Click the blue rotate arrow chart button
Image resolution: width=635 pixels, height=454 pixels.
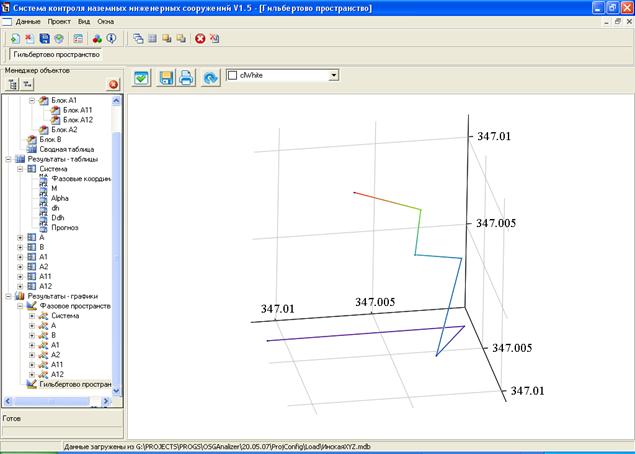click(x=211, y=77)
